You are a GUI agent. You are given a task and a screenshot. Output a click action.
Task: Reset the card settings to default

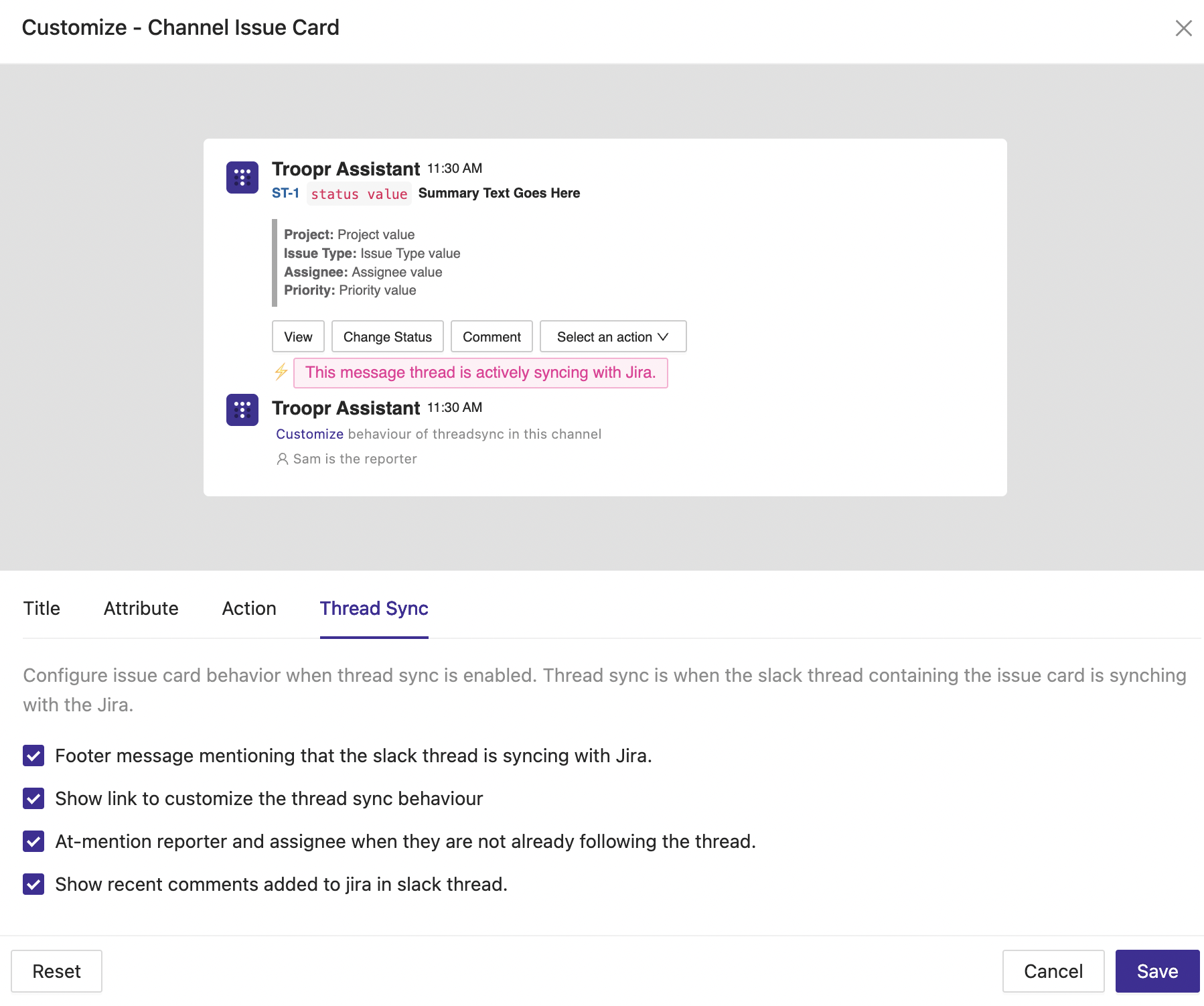[x=56, y=971]
